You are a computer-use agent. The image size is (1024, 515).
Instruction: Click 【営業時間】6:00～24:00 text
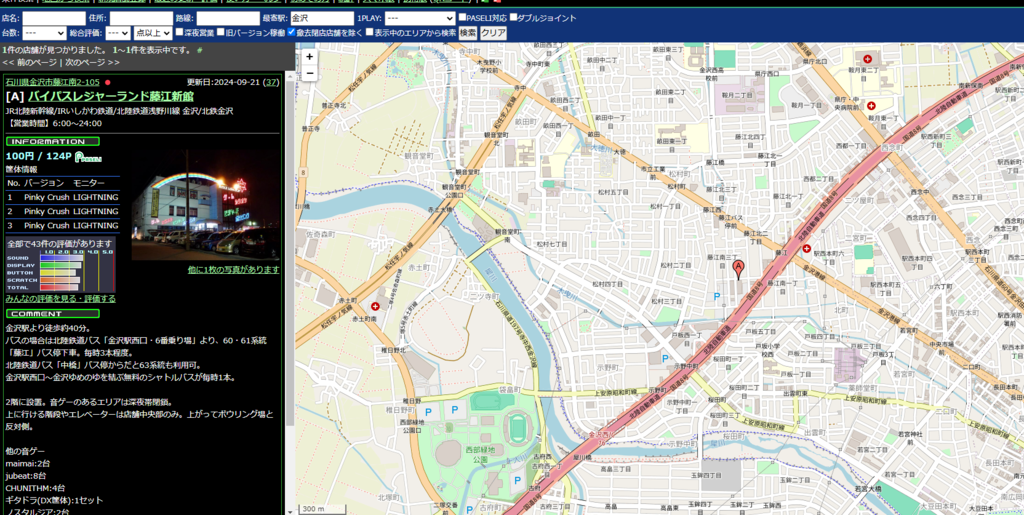point(54,123)
